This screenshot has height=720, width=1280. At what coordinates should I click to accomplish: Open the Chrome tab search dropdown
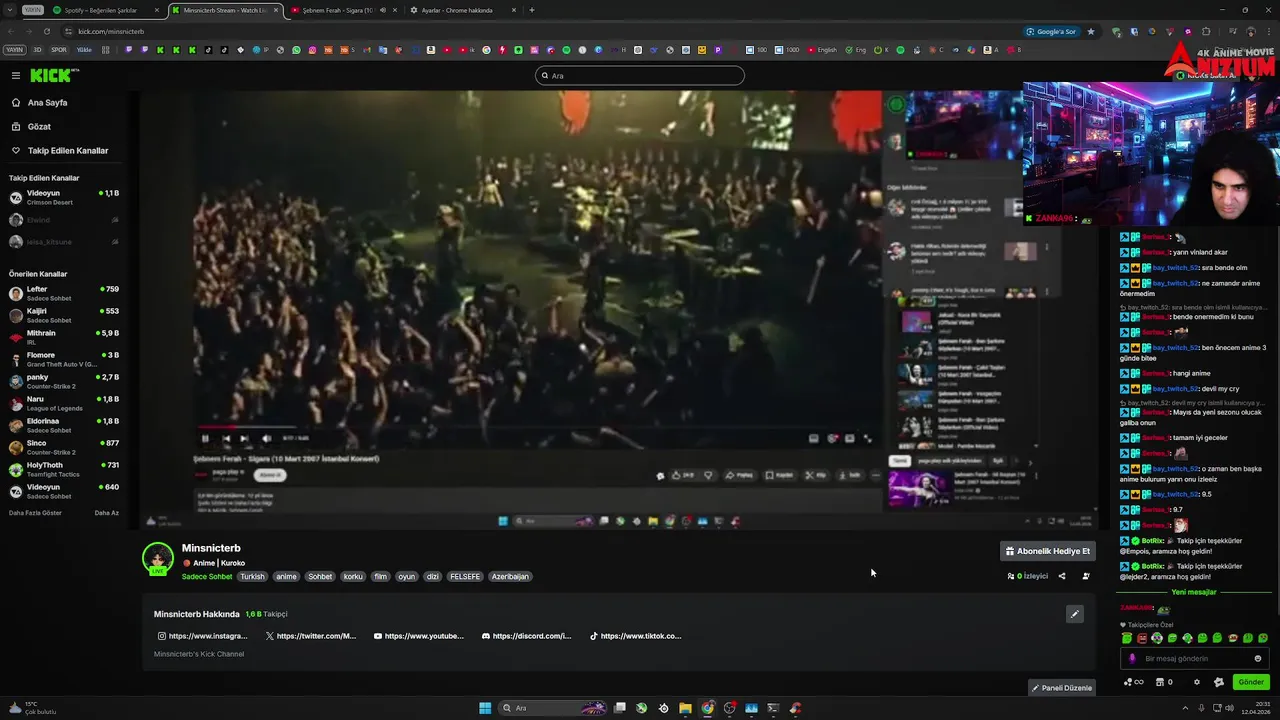point(8,10)
